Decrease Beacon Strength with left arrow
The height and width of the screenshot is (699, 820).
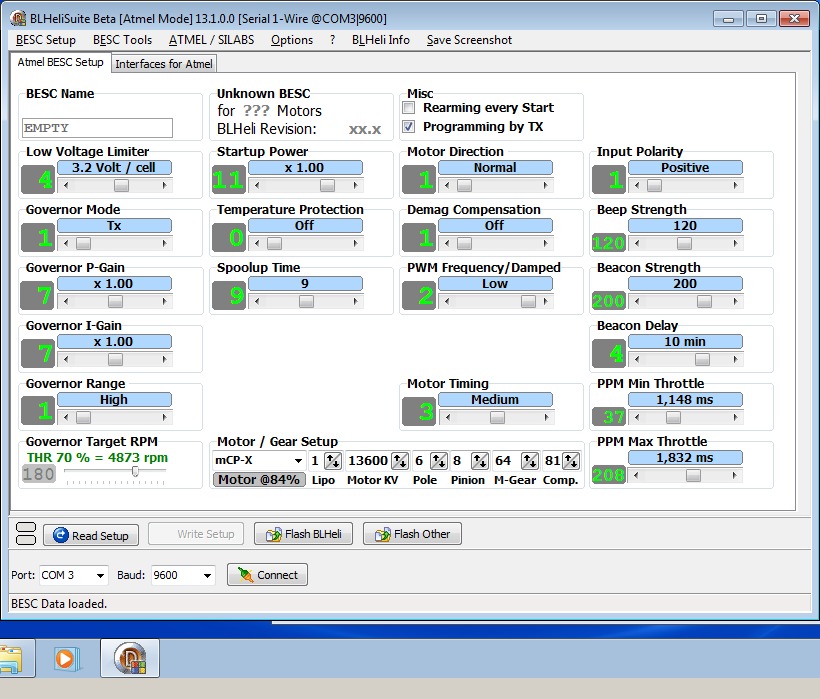[636, 301]
